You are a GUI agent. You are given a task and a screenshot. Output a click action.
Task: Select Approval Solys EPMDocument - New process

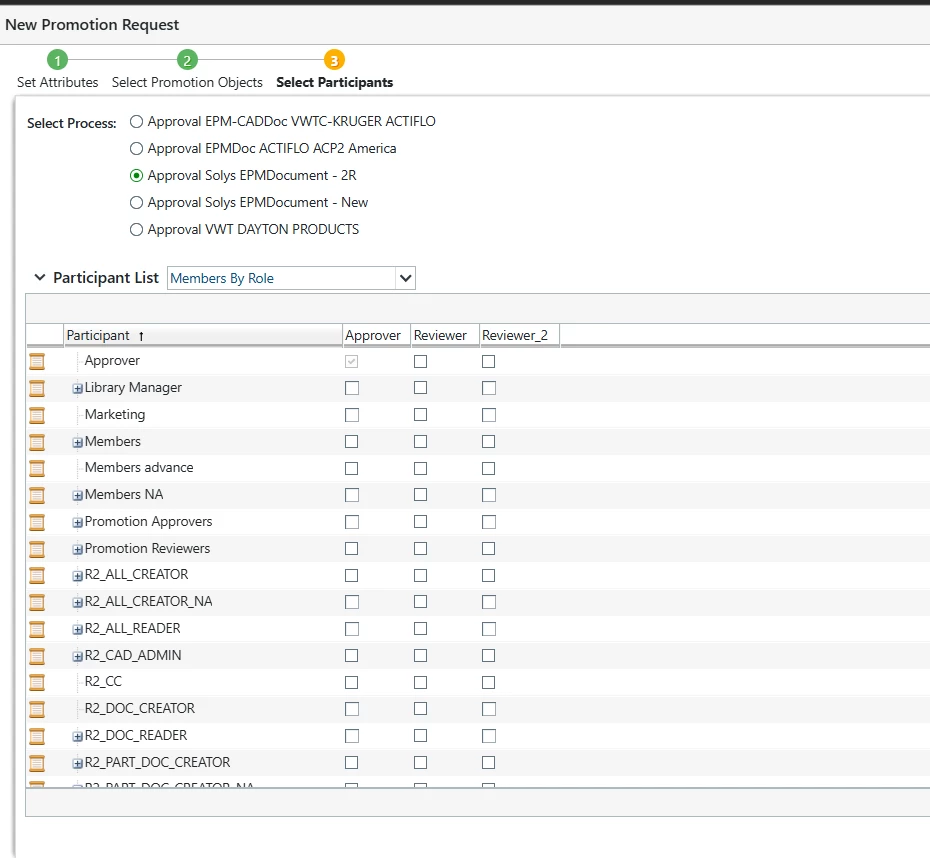point(136,203)
